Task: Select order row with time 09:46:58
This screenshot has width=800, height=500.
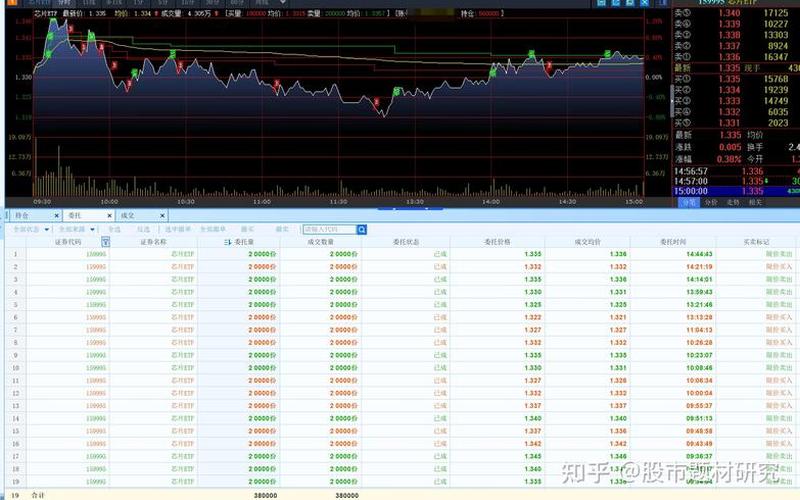Action: coord(402,431)
